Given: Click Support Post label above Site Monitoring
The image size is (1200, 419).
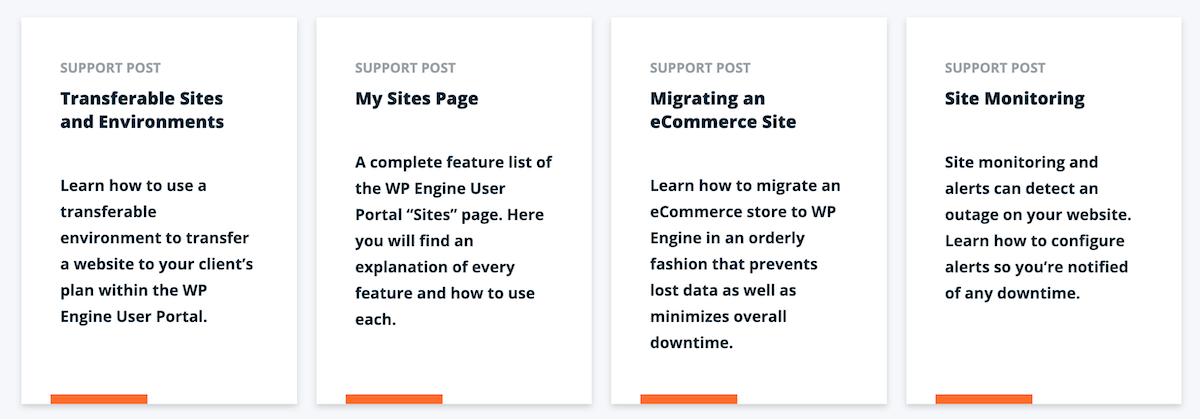Looking at the screenshot, I should (x=995, y=68).
